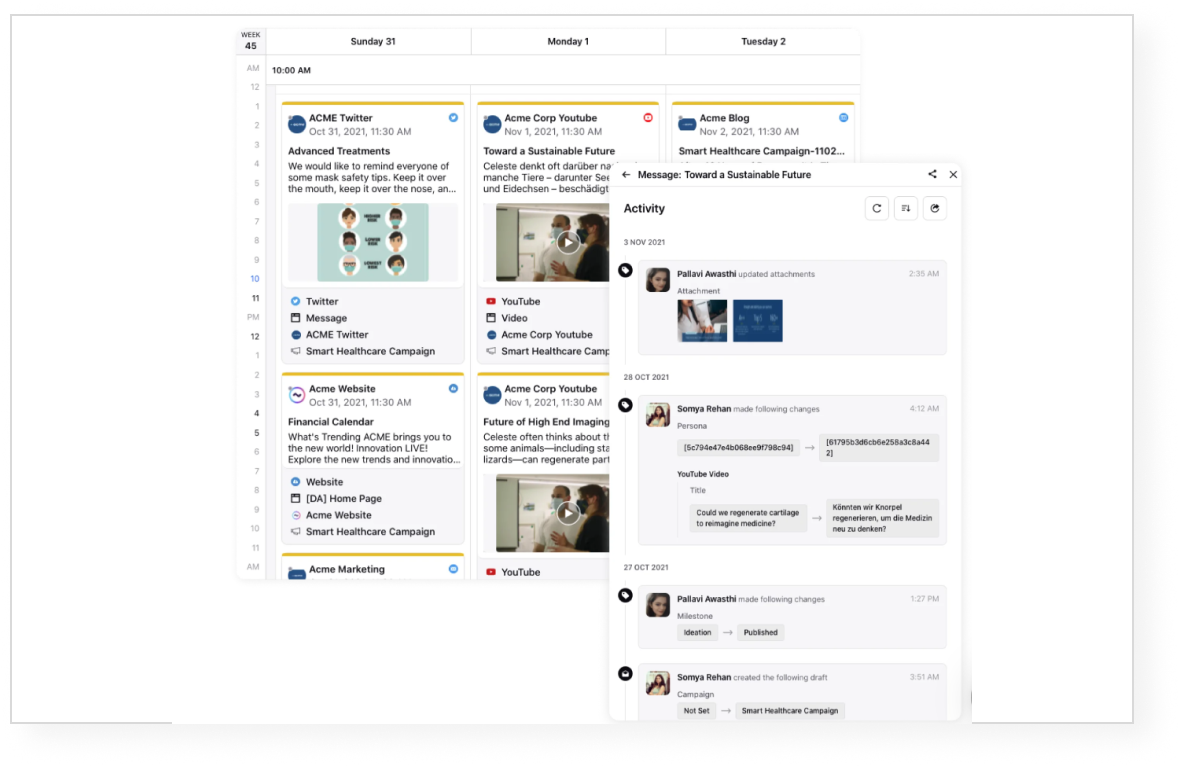Click the 28 OCT 2021 timeline marker icon
This screenshot has width=1180, height=766.
(625, 405)
